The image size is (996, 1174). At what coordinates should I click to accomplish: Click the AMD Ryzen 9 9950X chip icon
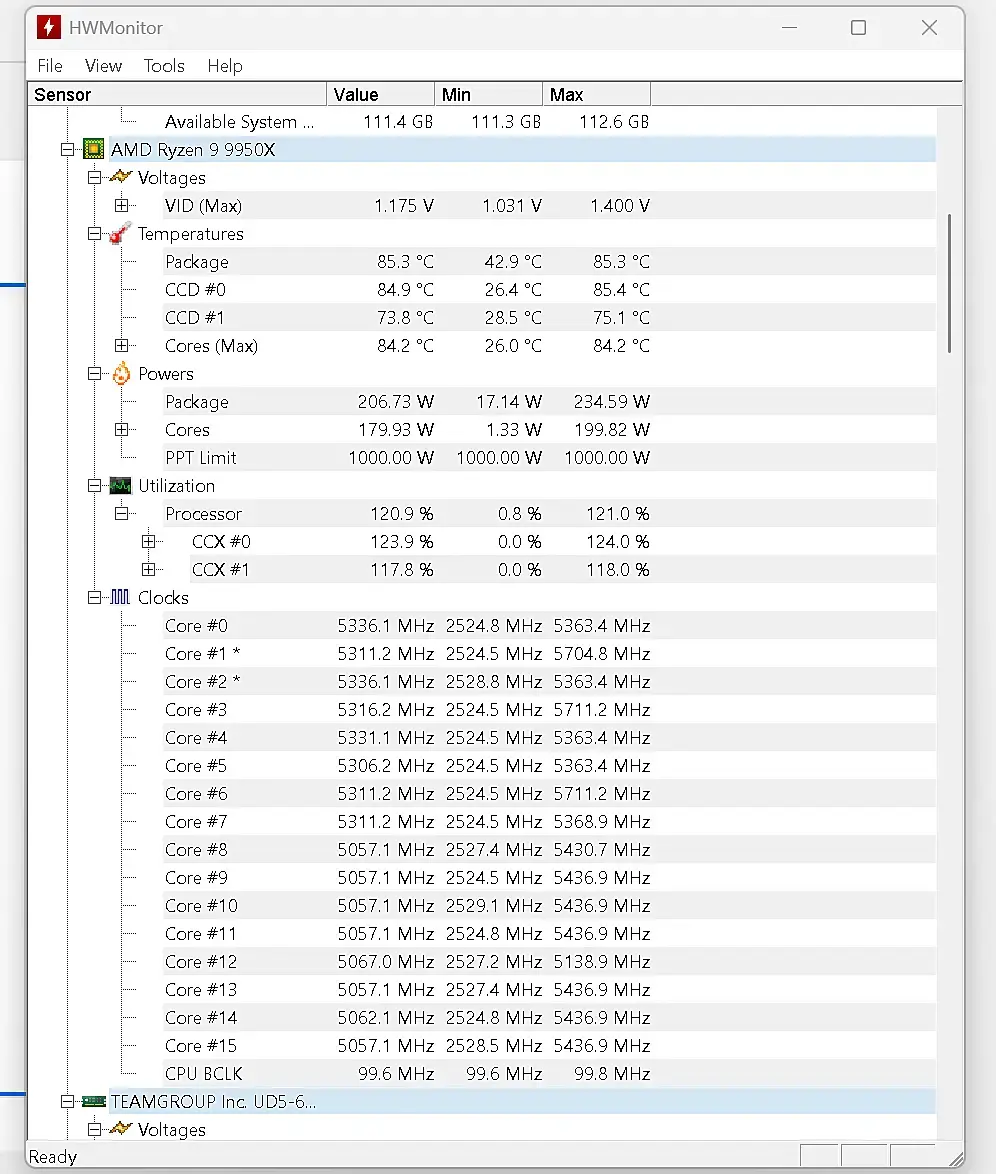coord(94,150)
